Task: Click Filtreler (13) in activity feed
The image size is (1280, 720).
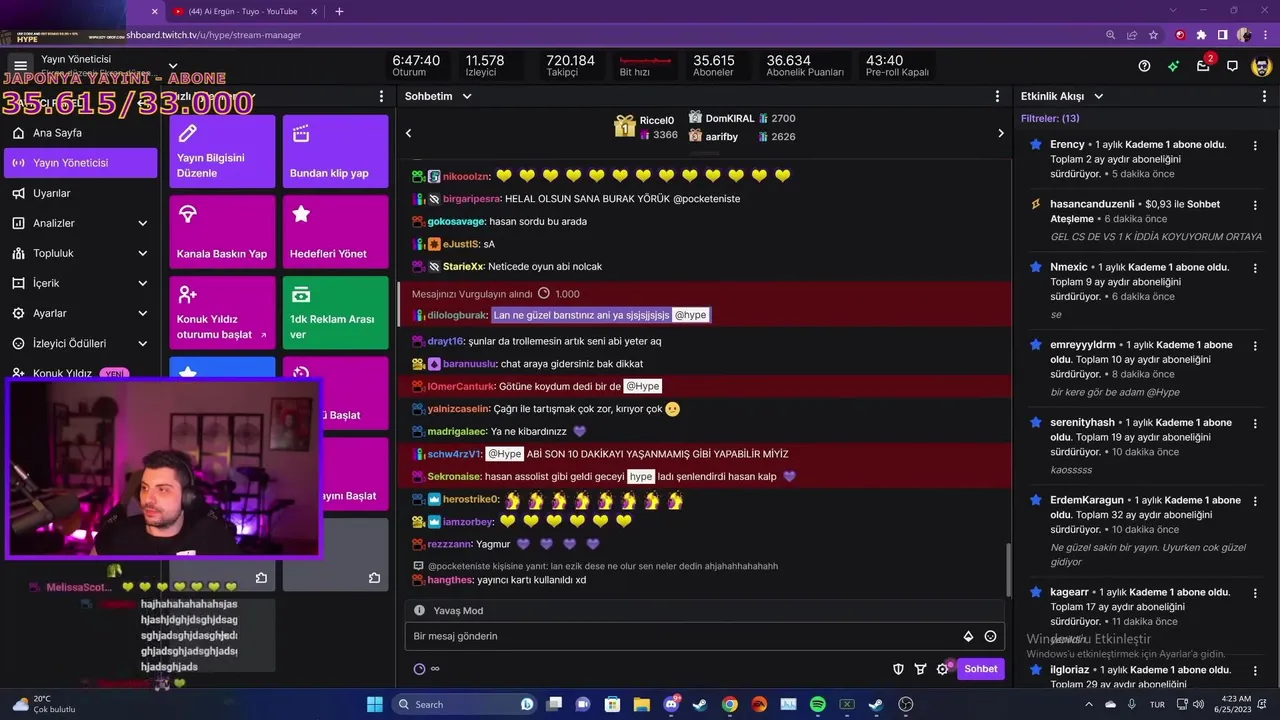Action: click(x=1050, y=118)
